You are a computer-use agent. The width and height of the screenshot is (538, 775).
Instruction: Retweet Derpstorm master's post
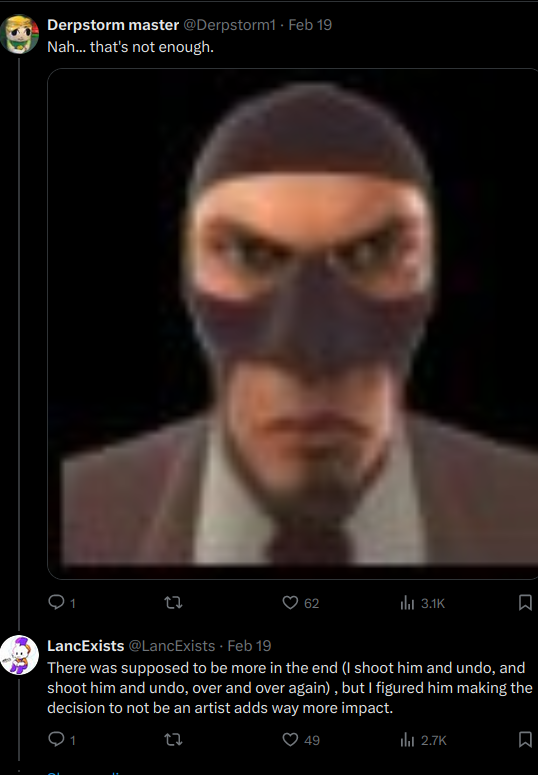pos(173,603)
